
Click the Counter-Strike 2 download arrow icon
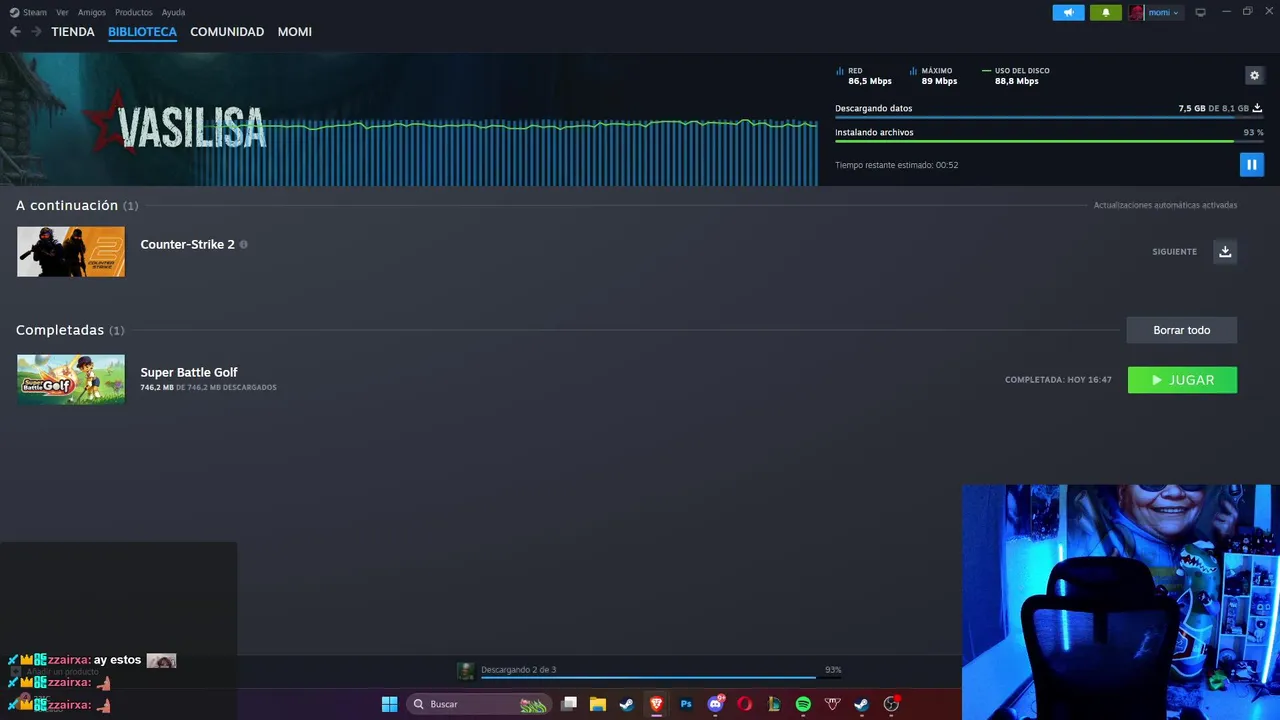(x=1225, y=251)
